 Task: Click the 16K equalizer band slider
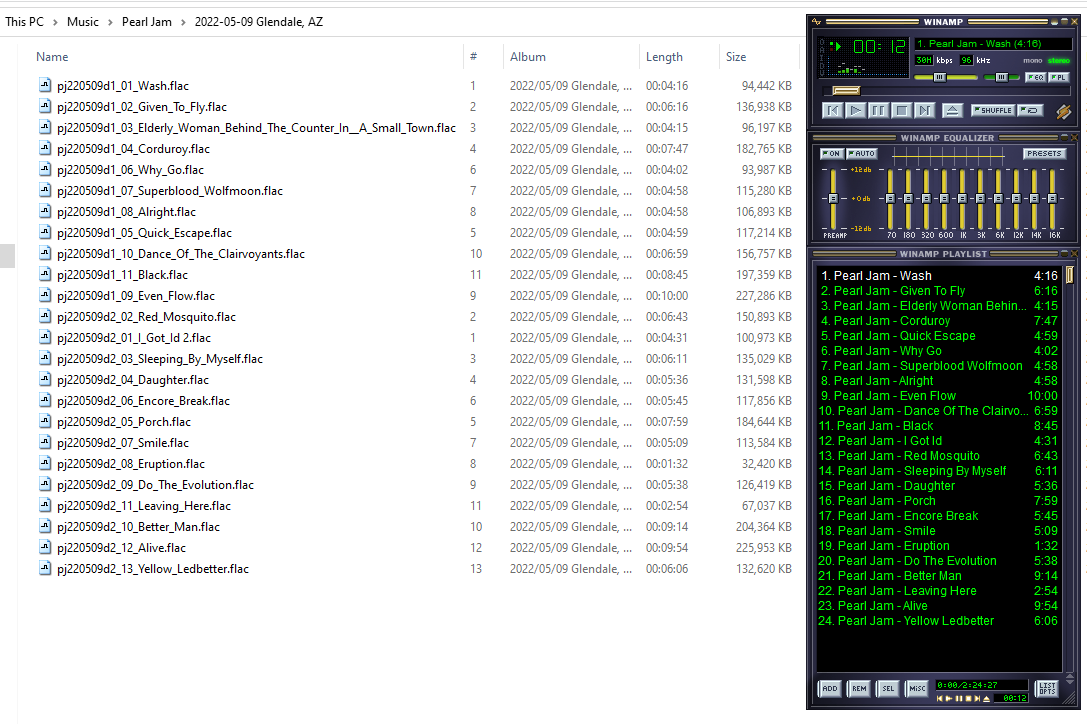1052,198
